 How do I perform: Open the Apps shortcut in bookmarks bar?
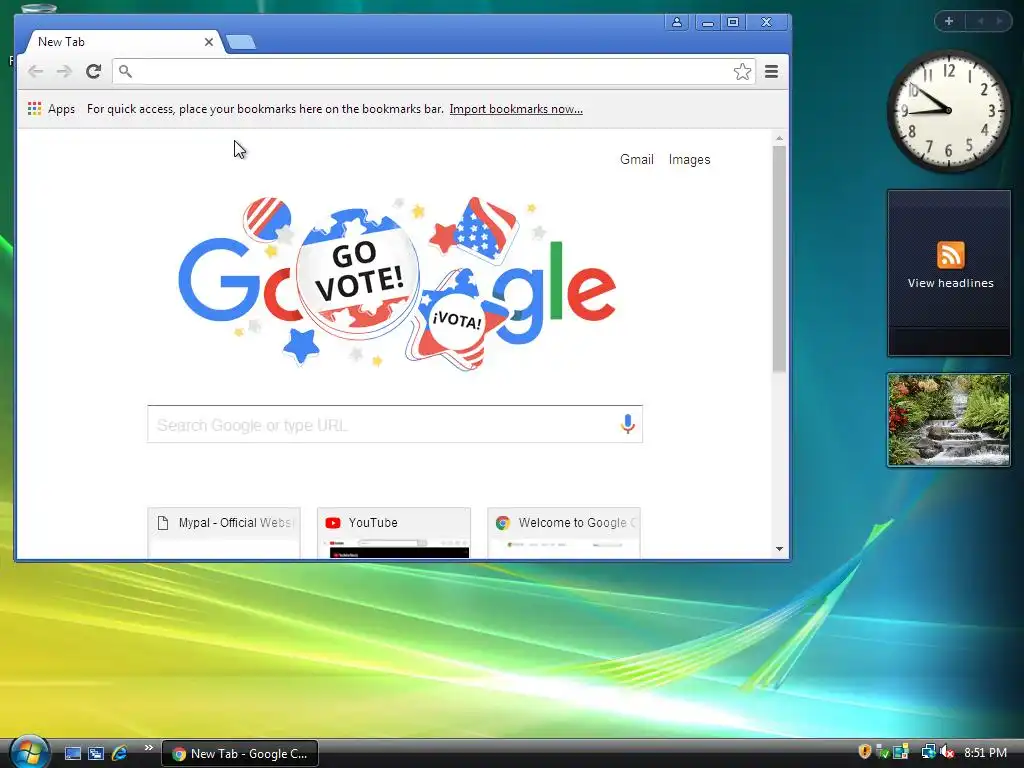click(x=52, y=109)
